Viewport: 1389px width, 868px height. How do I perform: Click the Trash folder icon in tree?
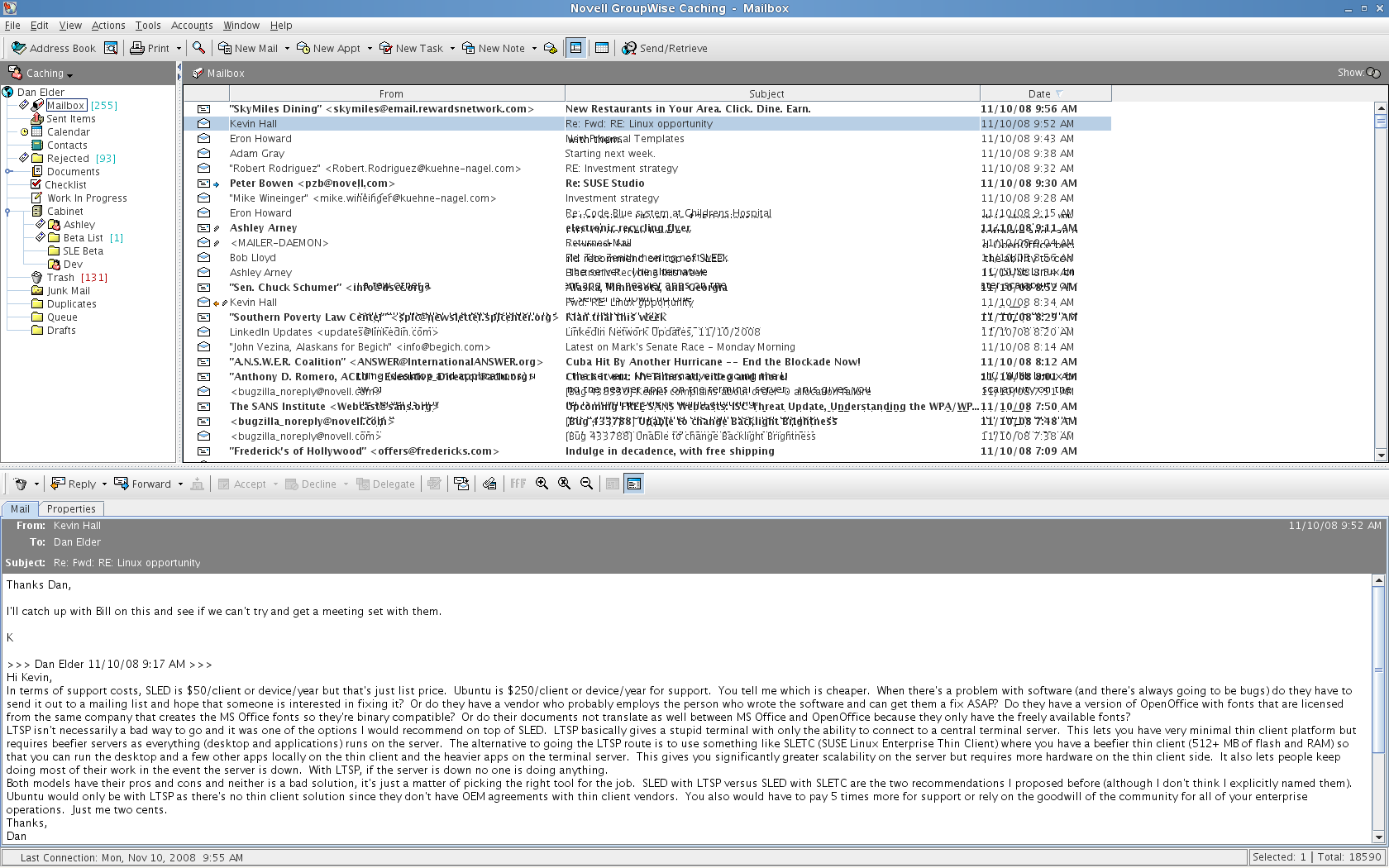tap(36, 277)
